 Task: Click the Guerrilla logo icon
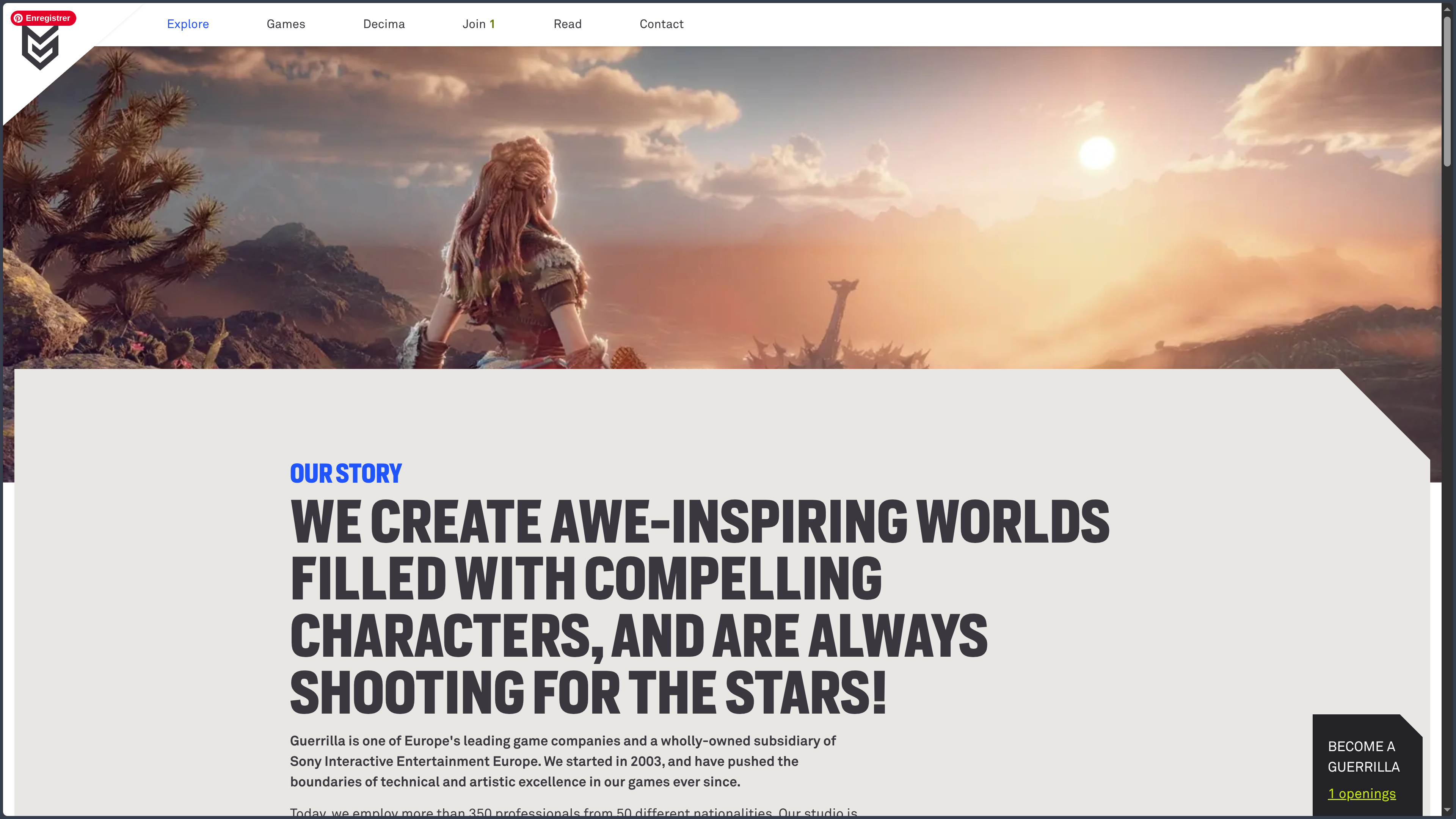(40, 49)
